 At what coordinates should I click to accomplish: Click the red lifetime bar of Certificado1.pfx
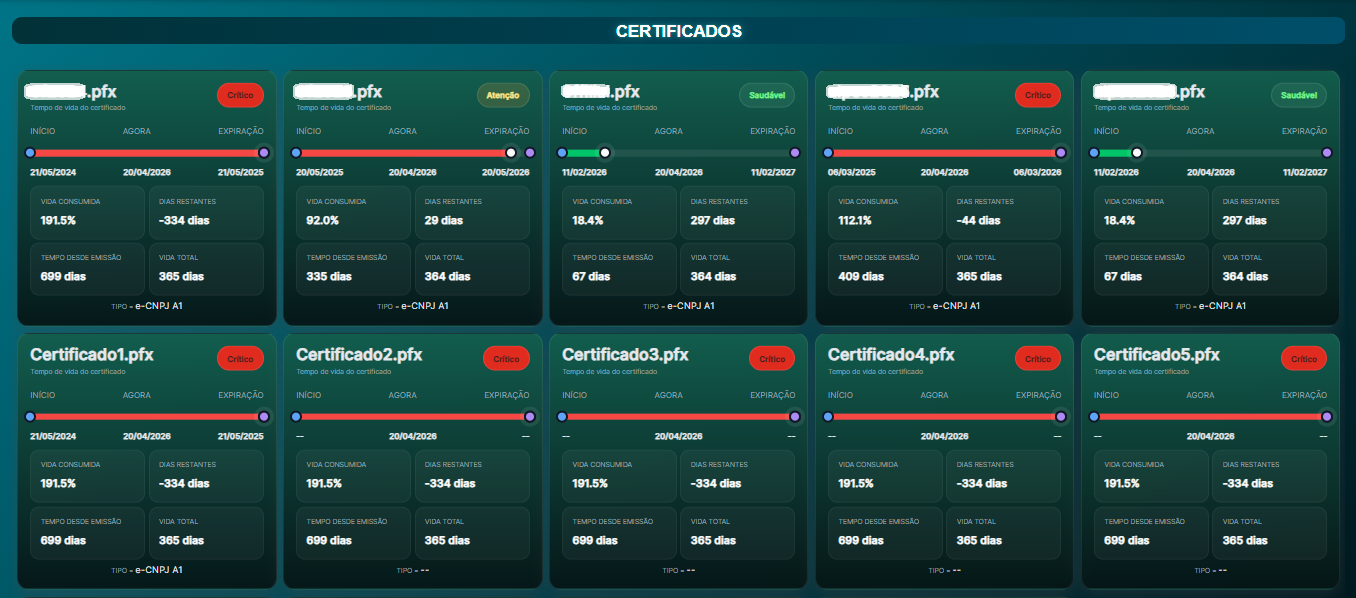[147, 416]
